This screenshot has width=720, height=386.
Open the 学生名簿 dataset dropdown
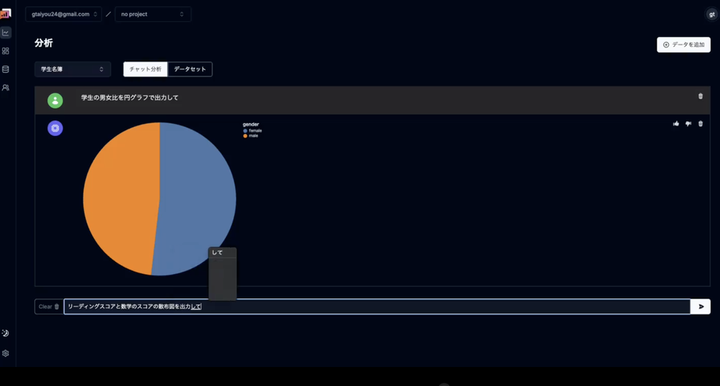click(x=73, y=69)
